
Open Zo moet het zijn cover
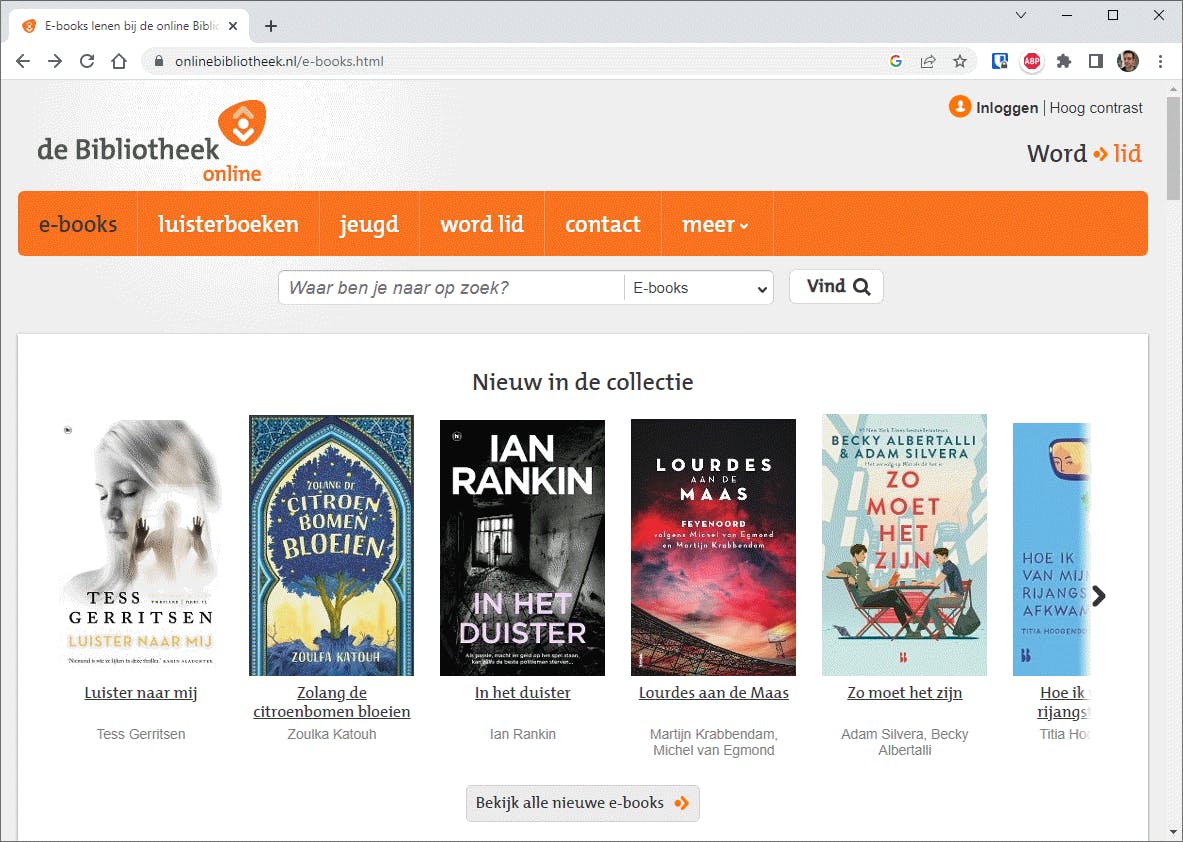[x=904, y=545]
